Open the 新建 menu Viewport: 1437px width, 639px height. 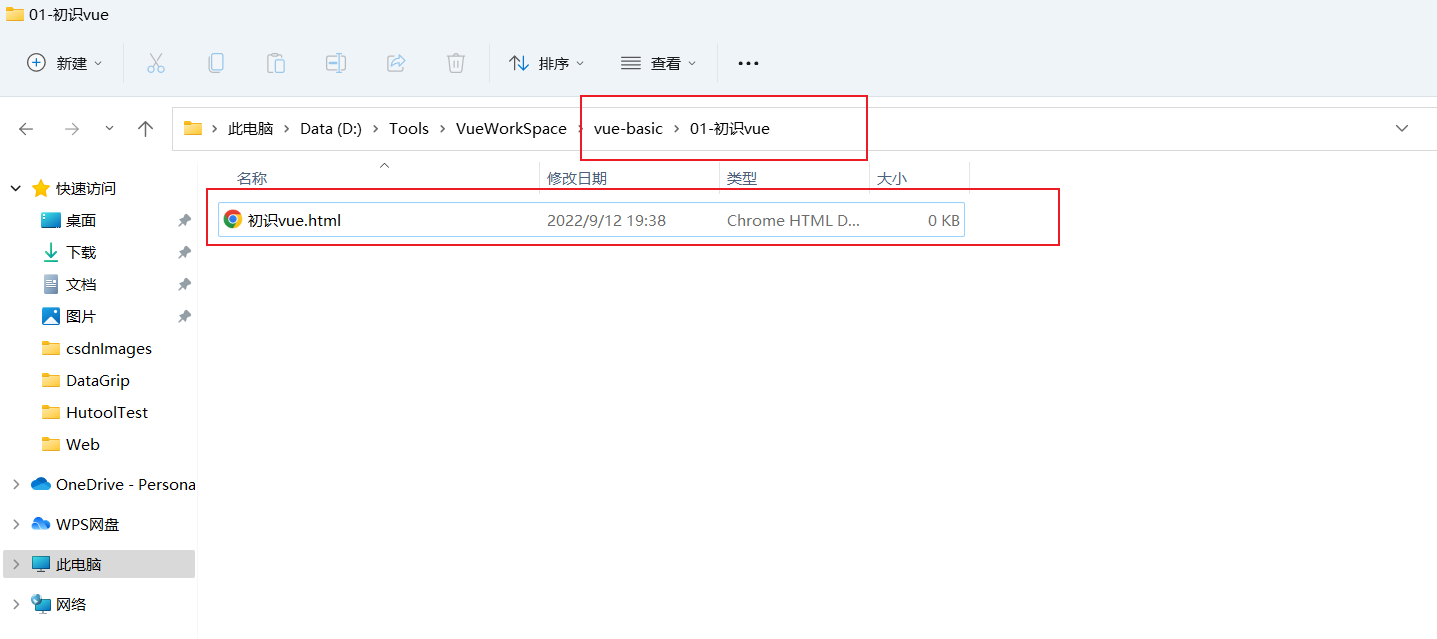click(x=64, y=62)
